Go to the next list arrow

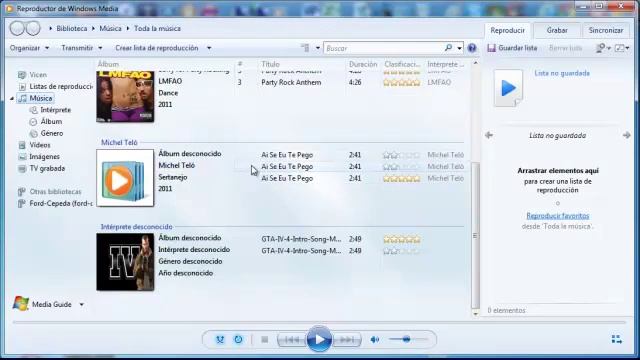tap(627, 135)
